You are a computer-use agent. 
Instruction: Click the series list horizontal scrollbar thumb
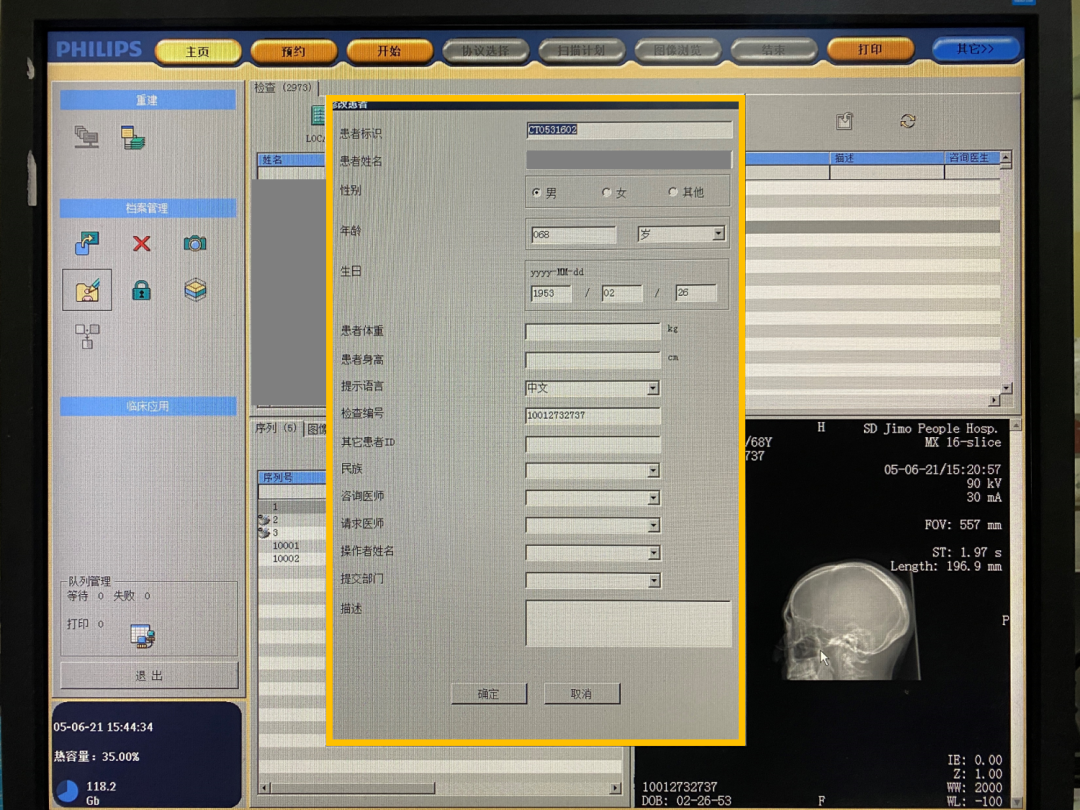tap(353, 787)
